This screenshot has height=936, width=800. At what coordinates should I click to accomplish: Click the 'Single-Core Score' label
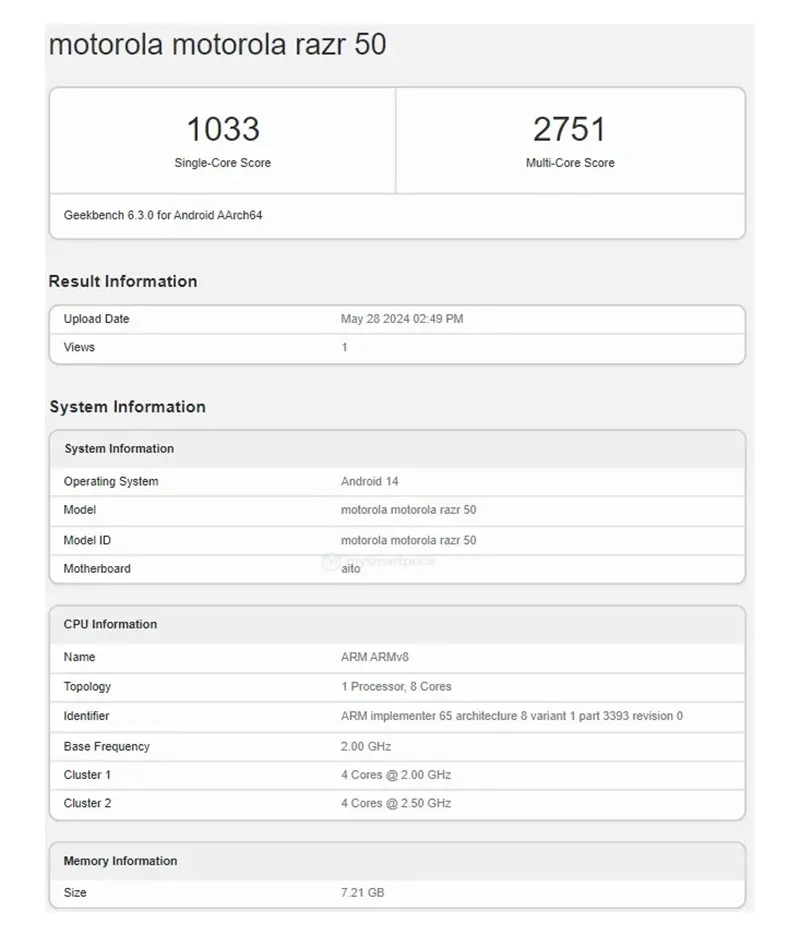223,163
